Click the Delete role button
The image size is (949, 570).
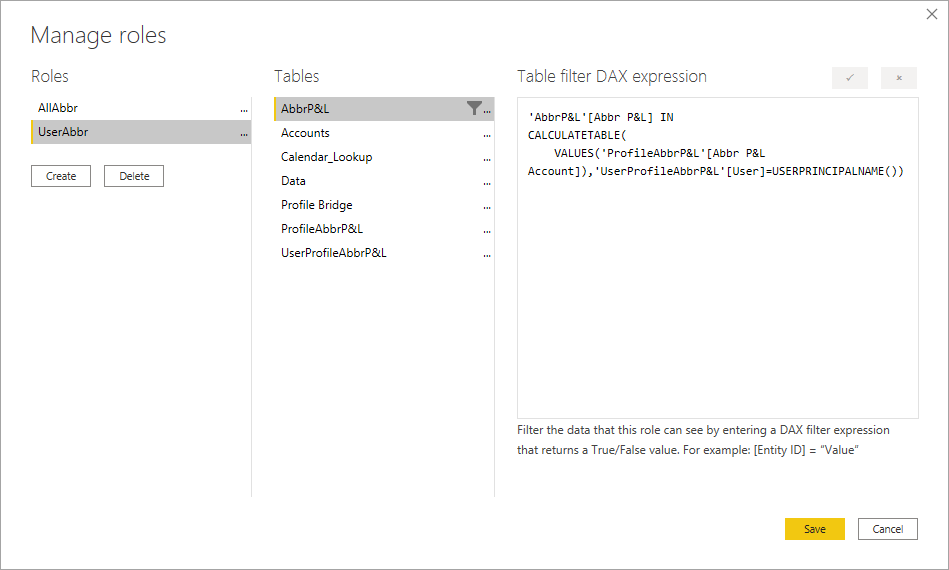tap(134, 176)
